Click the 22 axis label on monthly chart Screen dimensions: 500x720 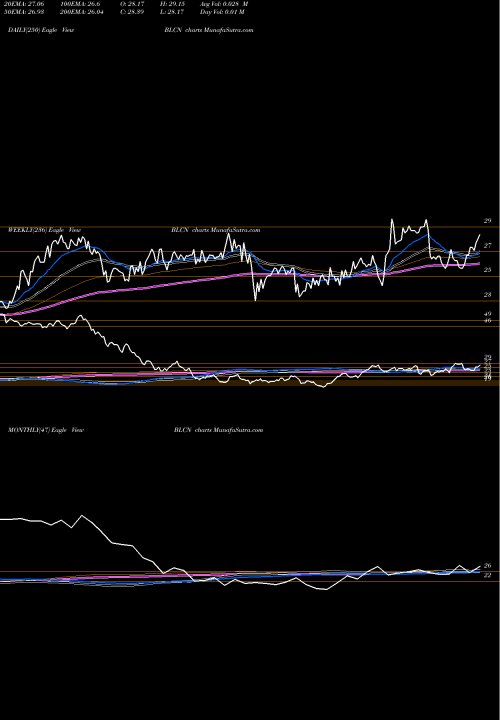[488, 575]
